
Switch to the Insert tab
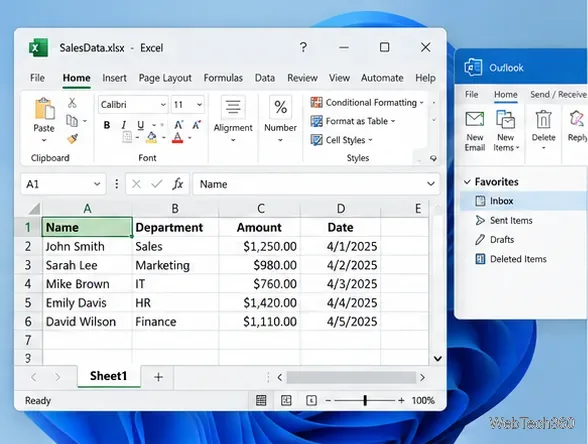coord(114,78)
